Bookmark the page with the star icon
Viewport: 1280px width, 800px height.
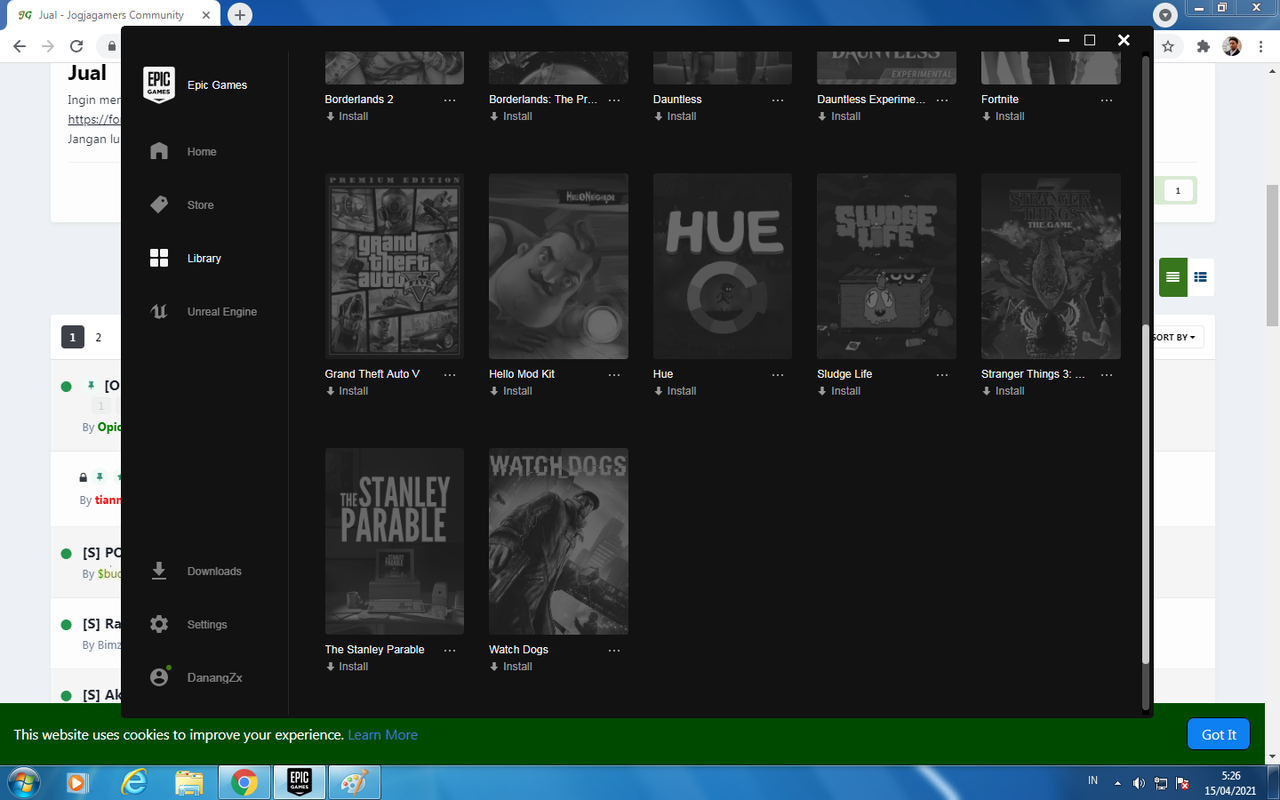[x=1168, y=46]
